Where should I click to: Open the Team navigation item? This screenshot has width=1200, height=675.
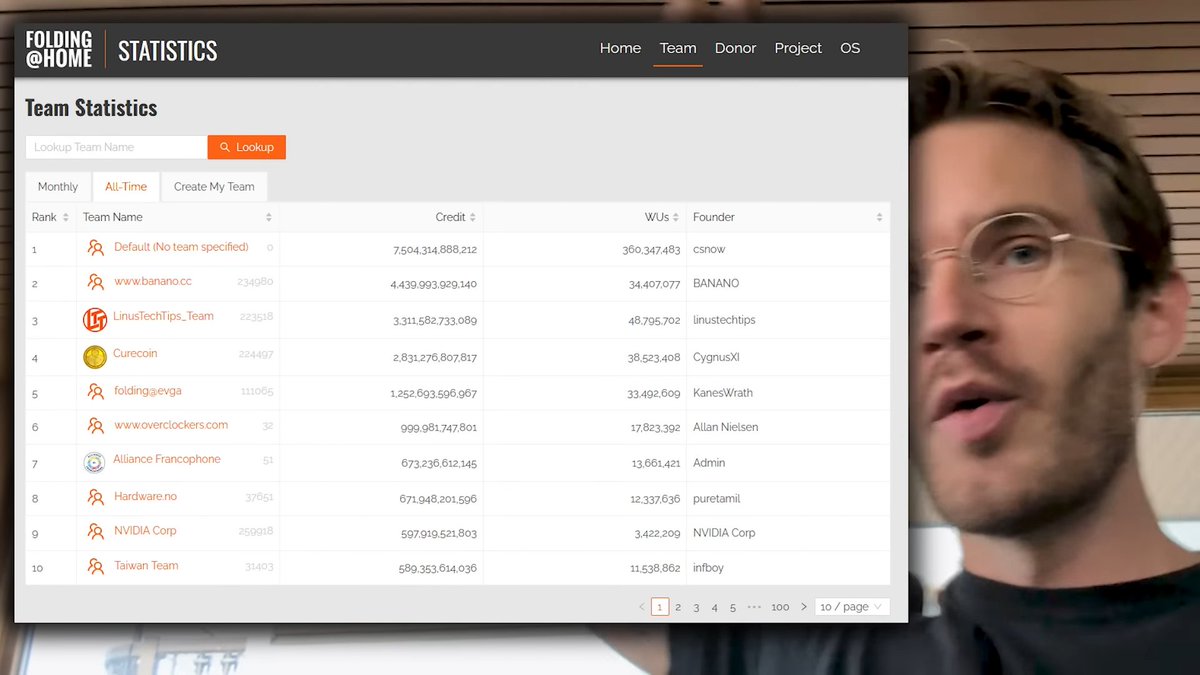tap(678, 48)
